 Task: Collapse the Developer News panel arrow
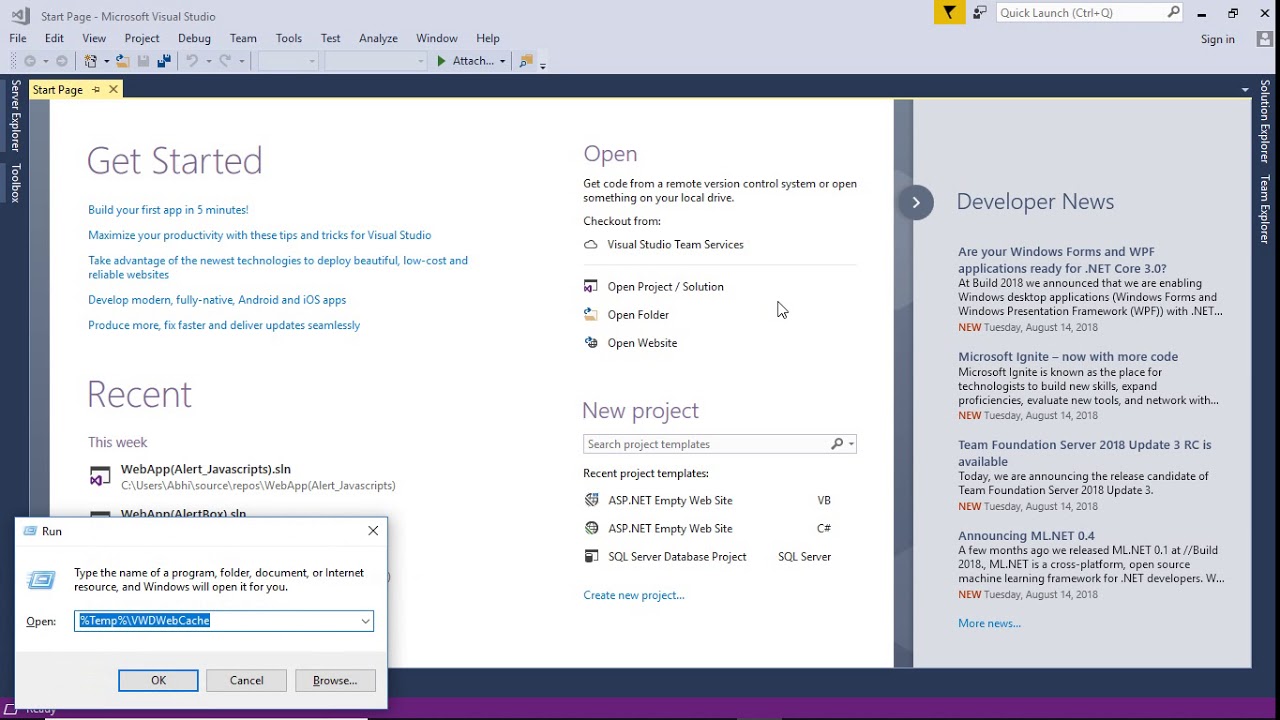(915, 202)
